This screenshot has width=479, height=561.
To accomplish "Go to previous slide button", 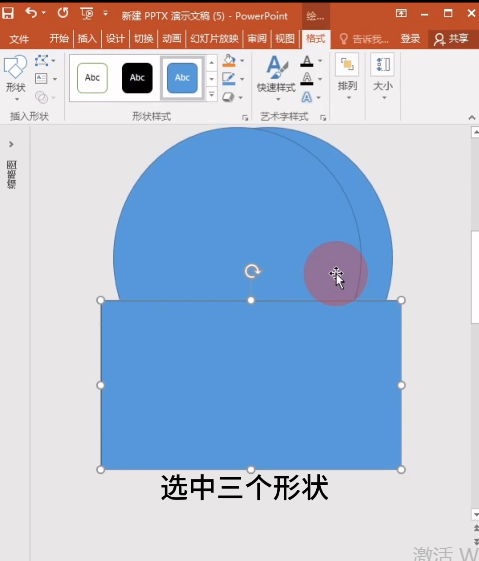I will (x=476, y=528).
